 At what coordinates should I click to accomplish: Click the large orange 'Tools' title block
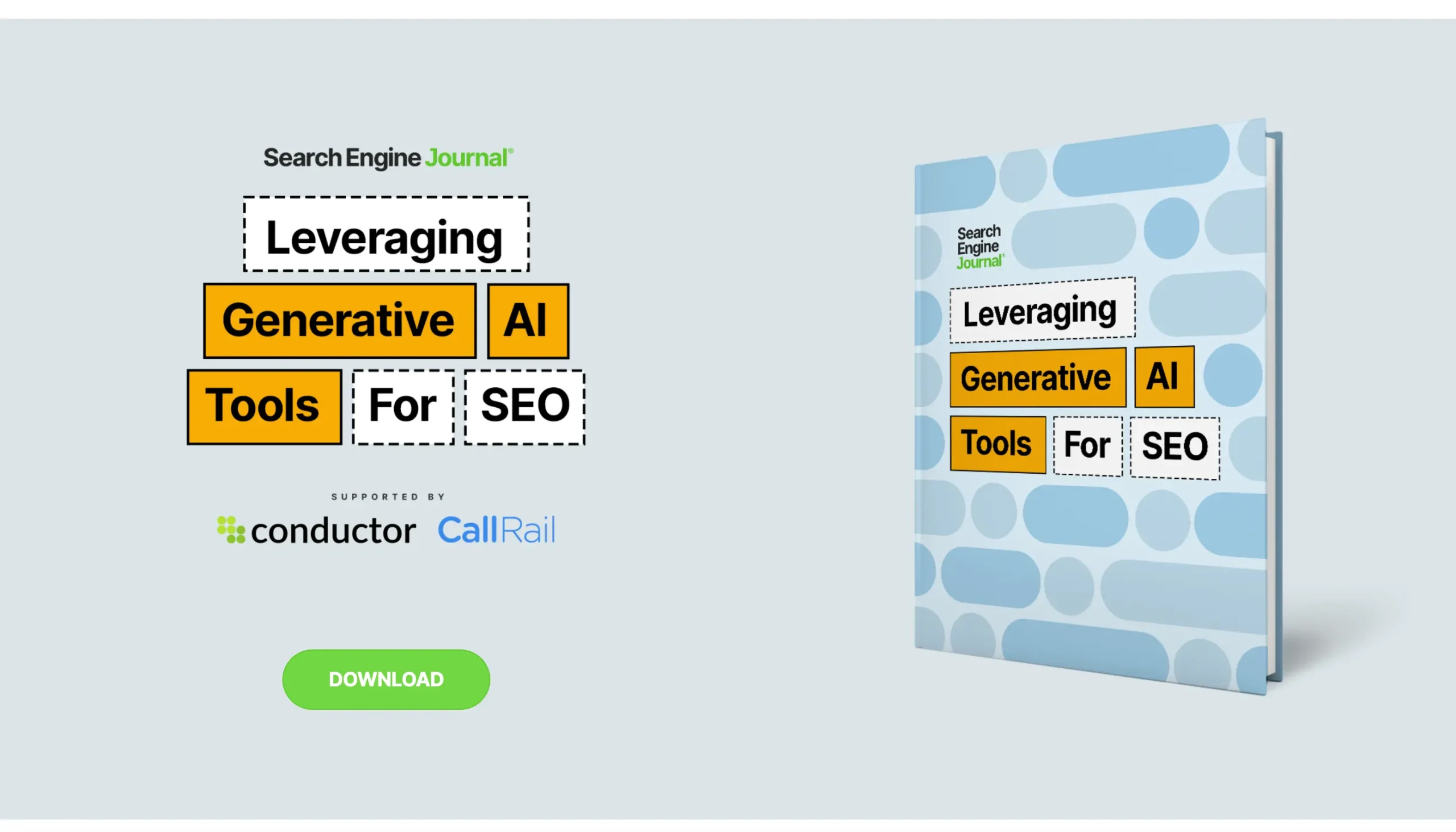(x=264, y=406)
